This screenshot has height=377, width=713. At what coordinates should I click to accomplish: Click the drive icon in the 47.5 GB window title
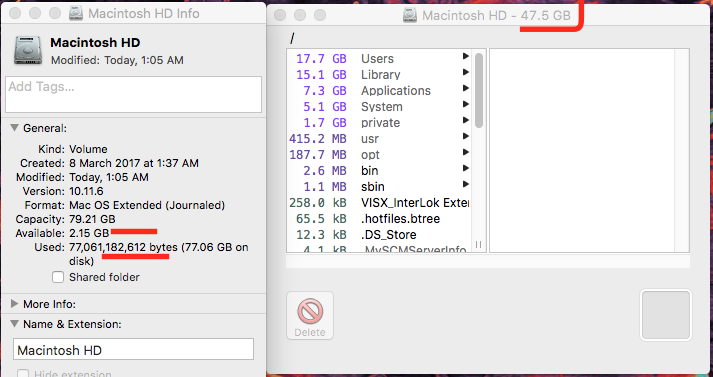coord(410,15)
